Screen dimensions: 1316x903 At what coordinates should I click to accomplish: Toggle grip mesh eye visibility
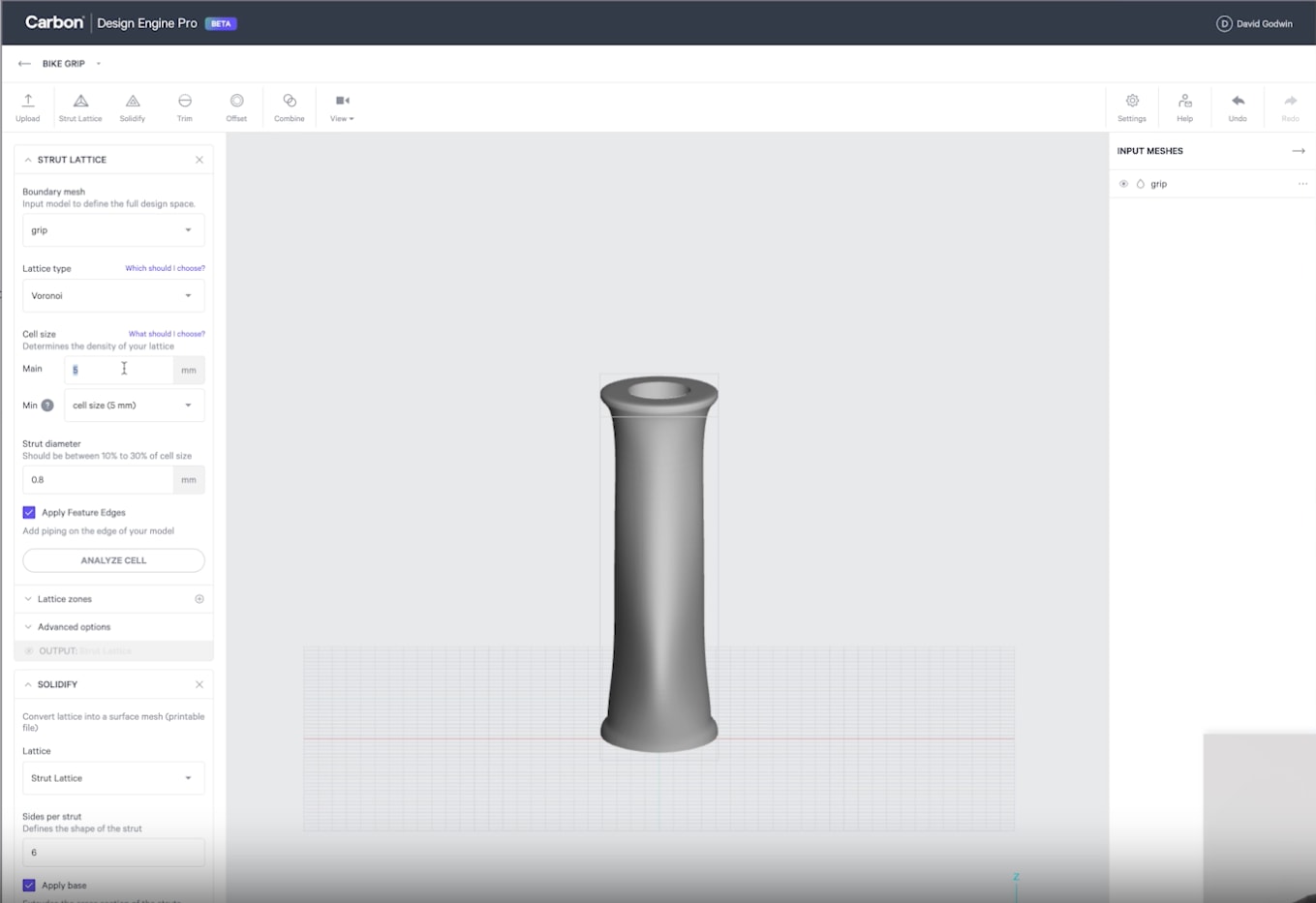[1123, 184]
